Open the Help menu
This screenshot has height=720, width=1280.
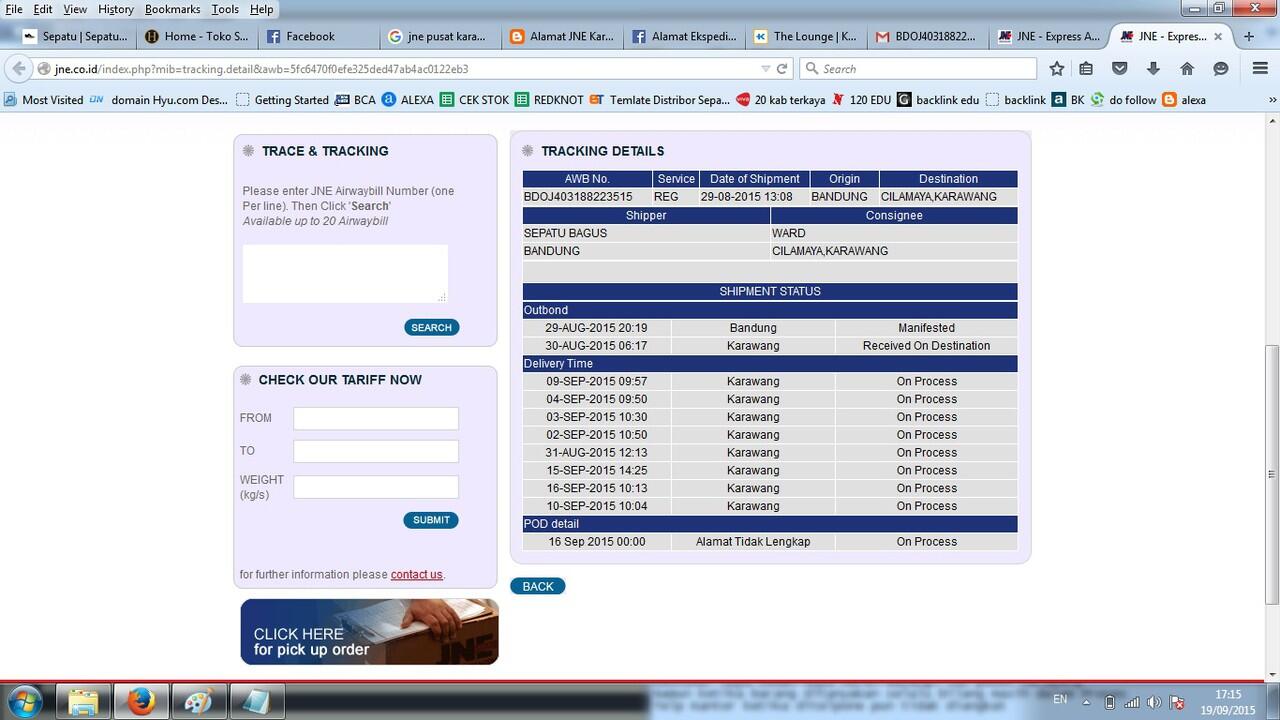261,9
